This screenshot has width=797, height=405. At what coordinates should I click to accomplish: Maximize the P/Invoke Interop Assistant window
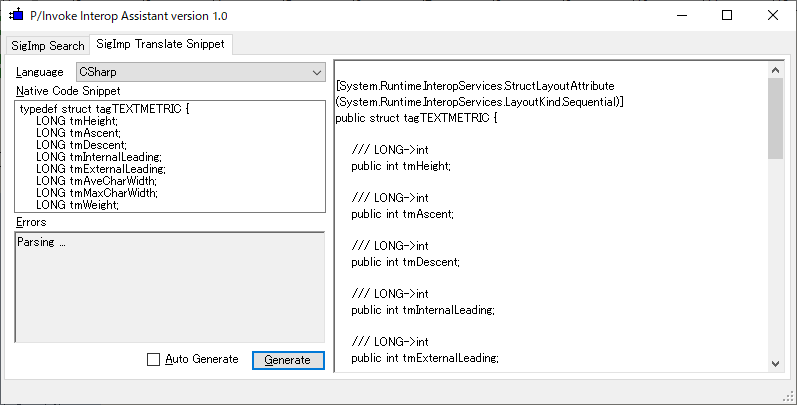tap(727, 15)
